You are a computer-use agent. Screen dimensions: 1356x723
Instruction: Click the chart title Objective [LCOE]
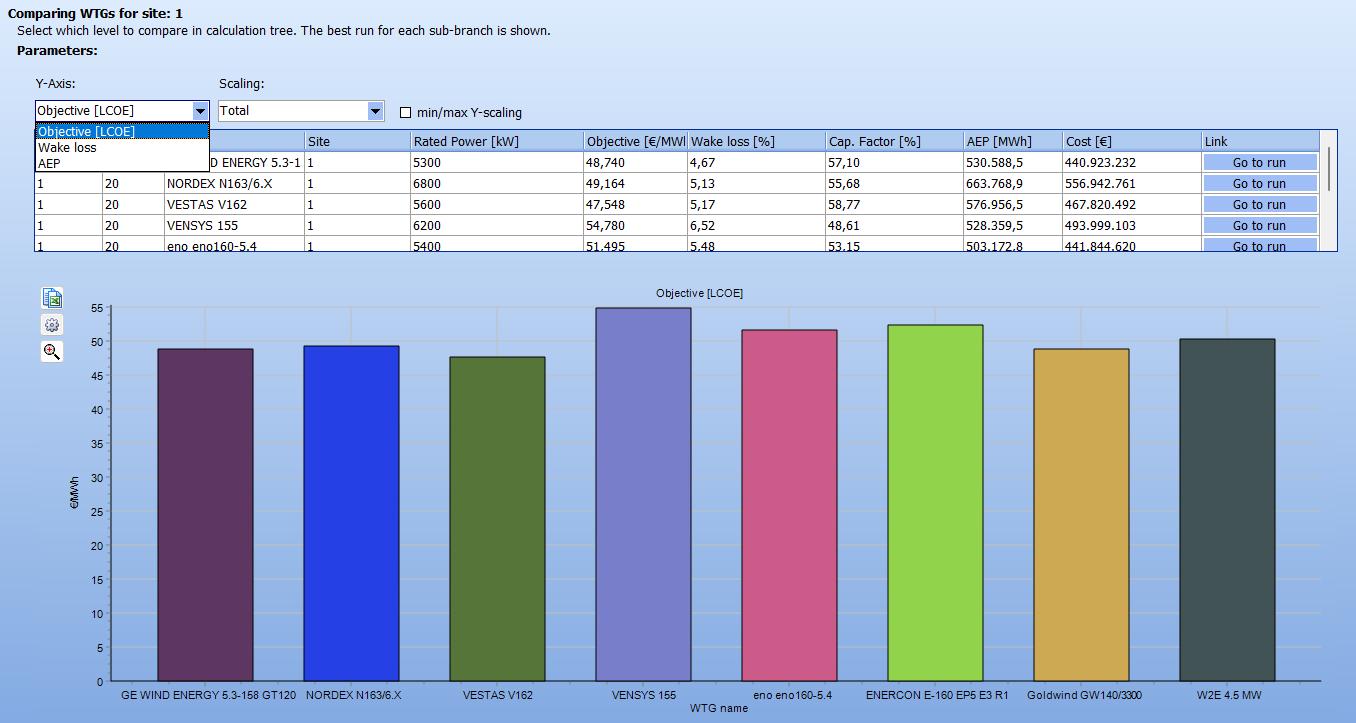[x=699, y=293]
